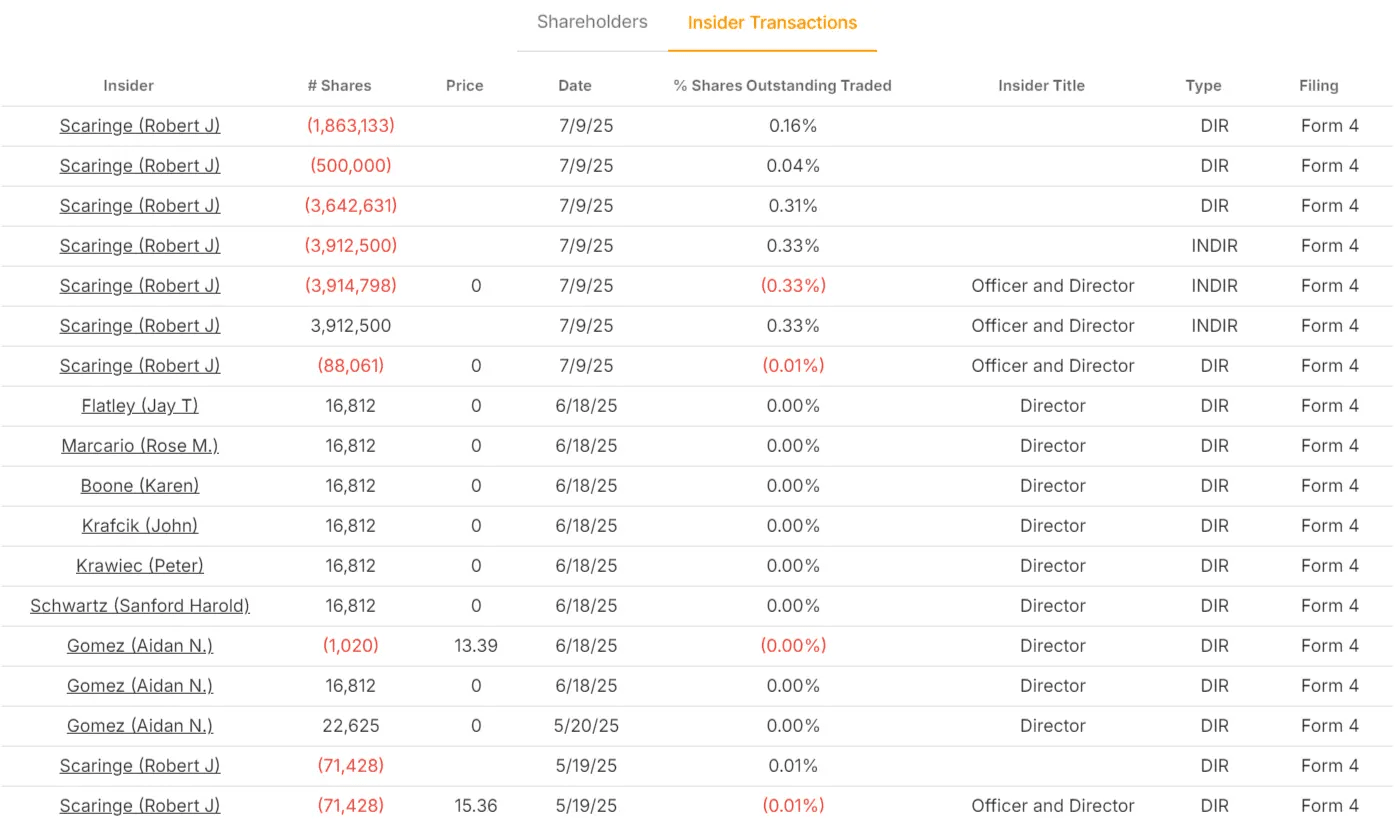
Task: Switch to the Shareholders tab
Action: (592, 22)
